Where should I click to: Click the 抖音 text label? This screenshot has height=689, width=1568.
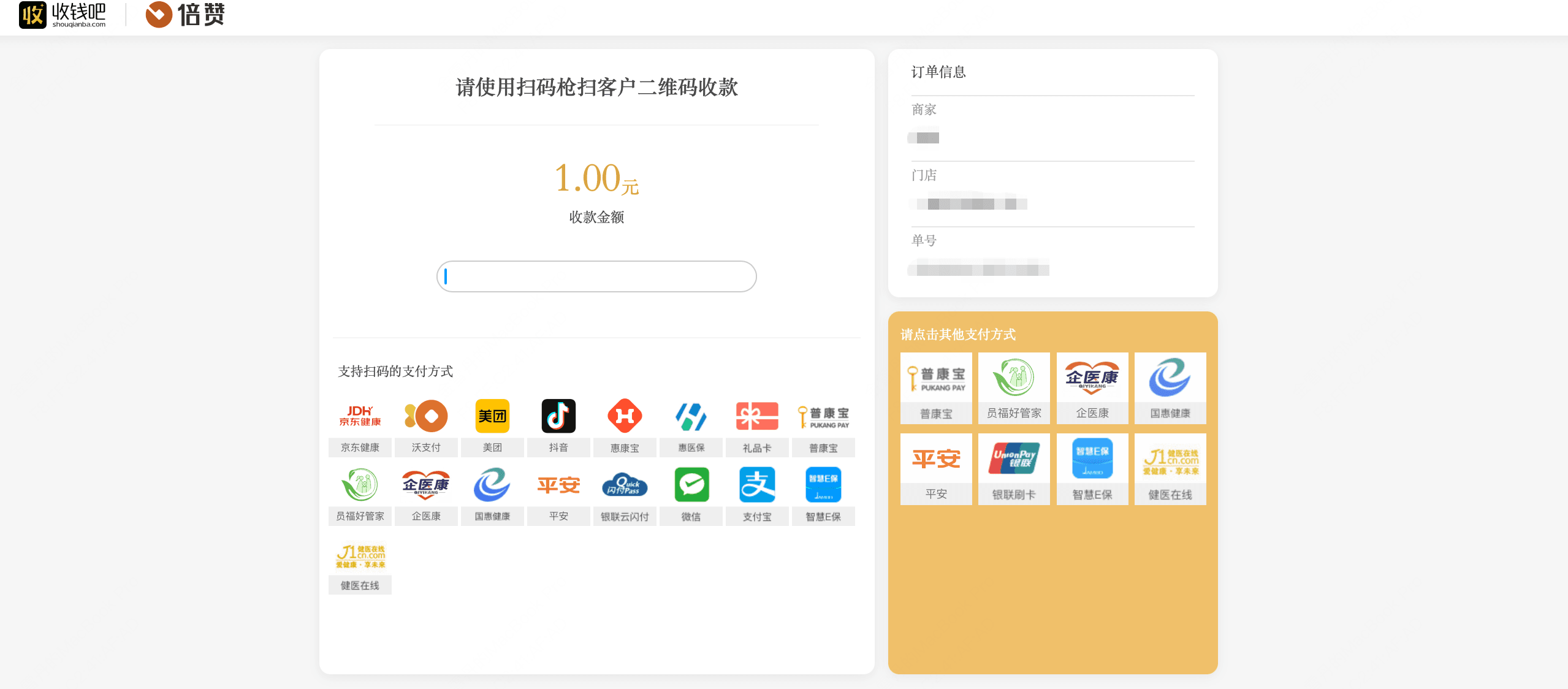click(558, 447)
